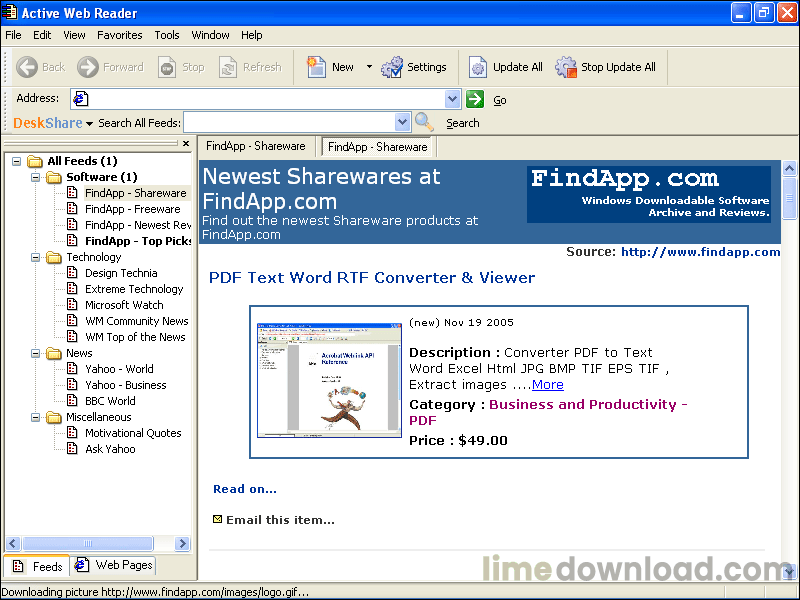Click the All Feeds folder icon

tap(35, 161)
